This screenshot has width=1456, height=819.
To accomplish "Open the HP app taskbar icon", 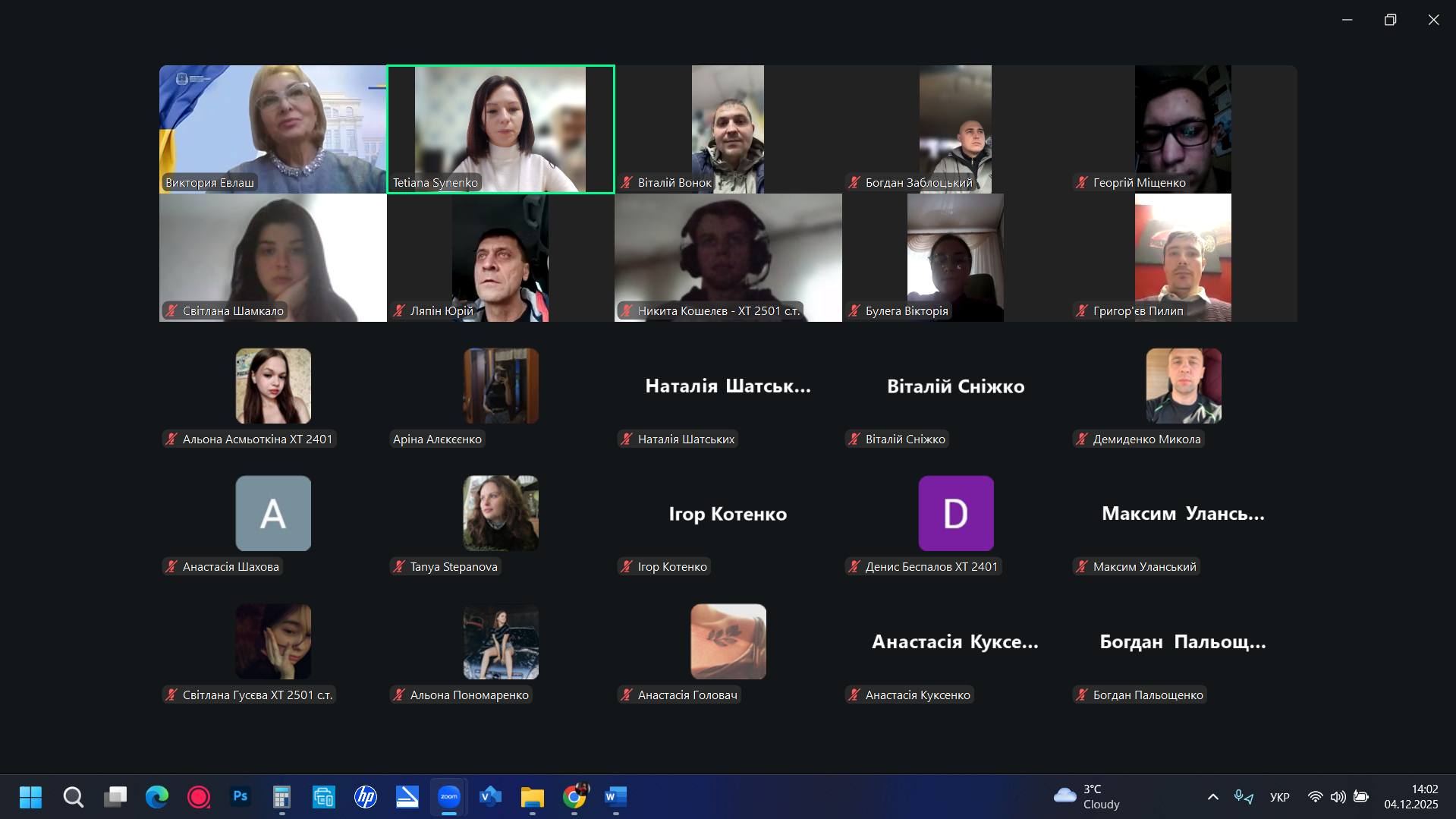I will pyautogui.click(x=366, y=797).
